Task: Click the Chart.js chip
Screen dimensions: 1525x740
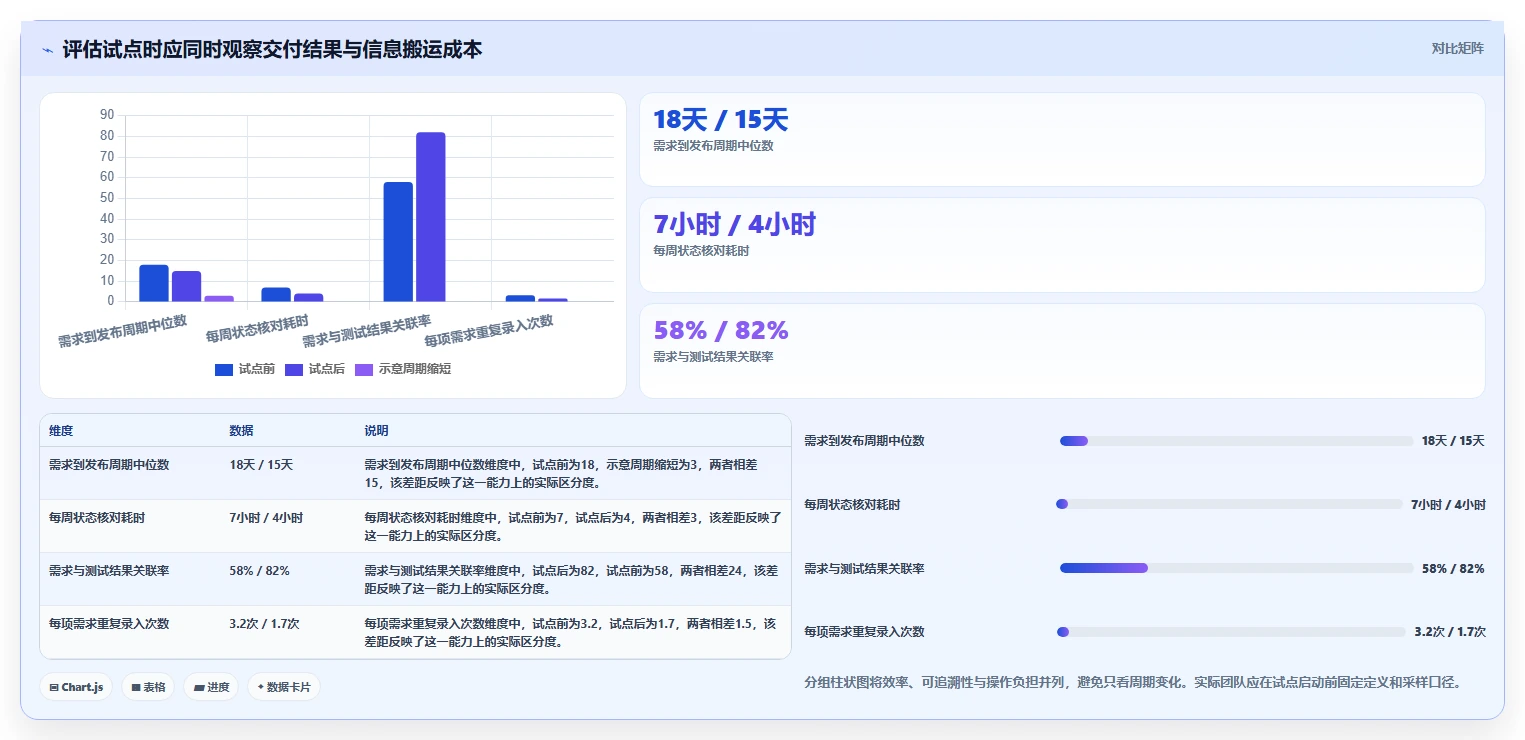Action: 76,687
